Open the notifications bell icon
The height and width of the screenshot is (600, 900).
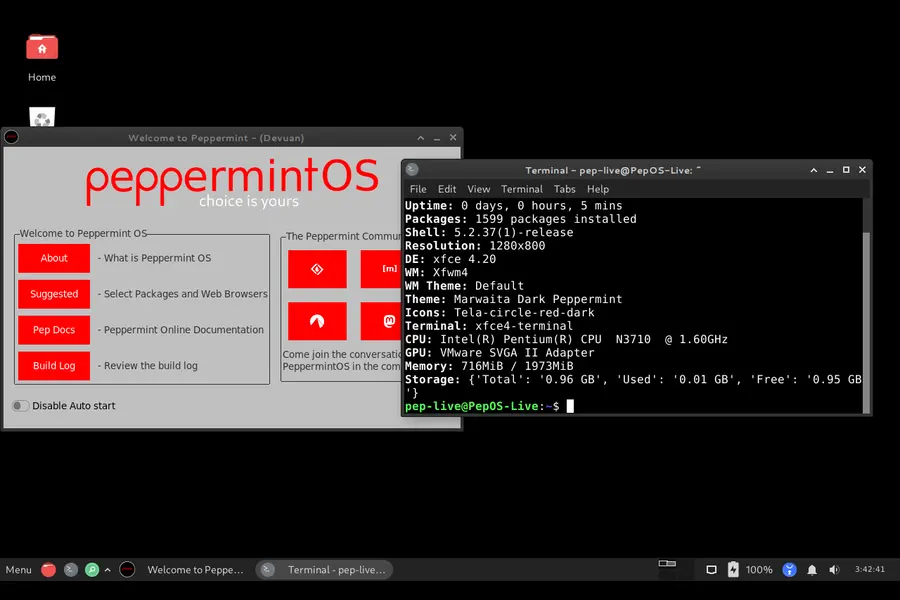click(812, 570)
